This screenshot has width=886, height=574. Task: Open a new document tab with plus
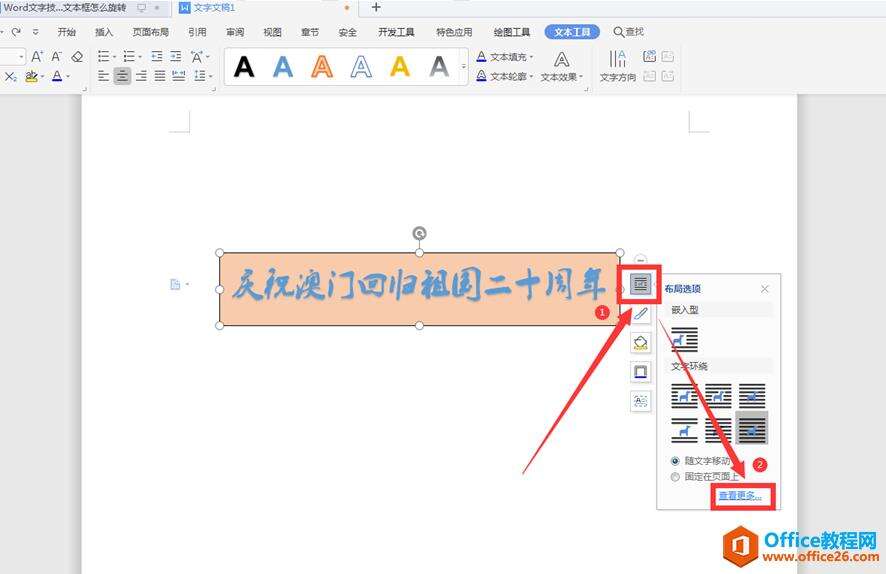(376, 7)
